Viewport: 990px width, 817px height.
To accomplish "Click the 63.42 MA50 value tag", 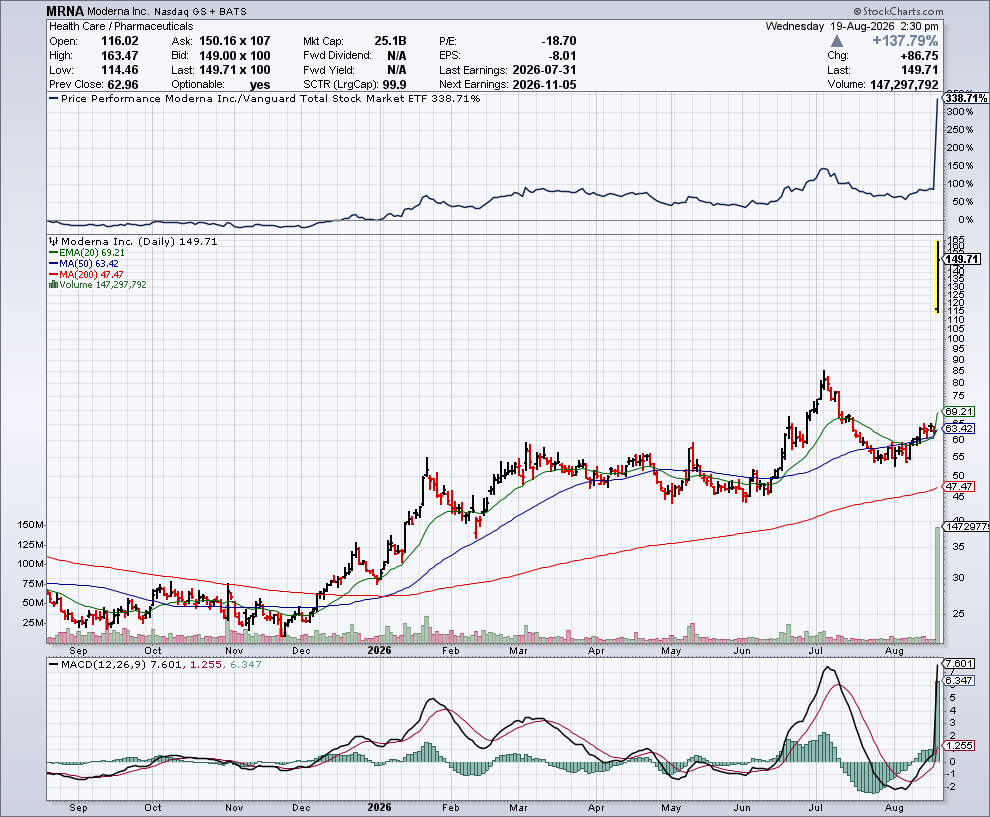I will (958, 429).
